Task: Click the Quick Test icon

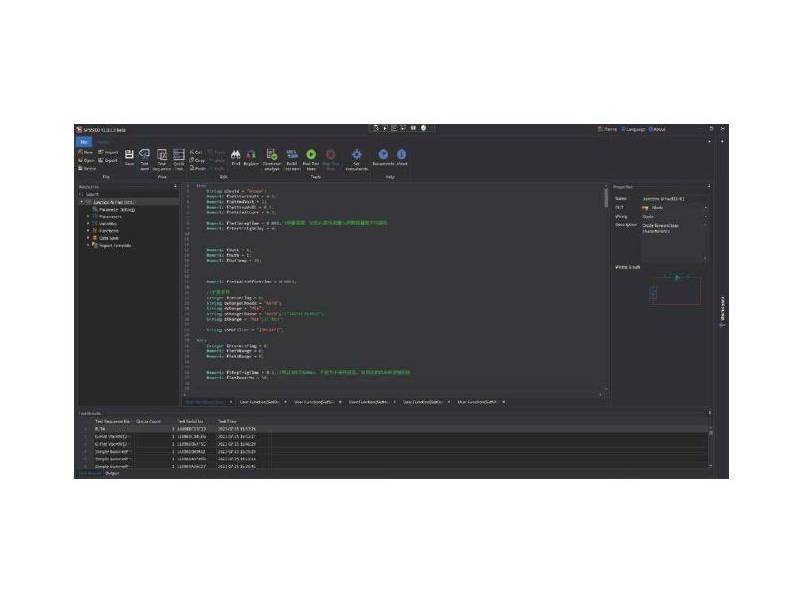Action: click(177, 156)
